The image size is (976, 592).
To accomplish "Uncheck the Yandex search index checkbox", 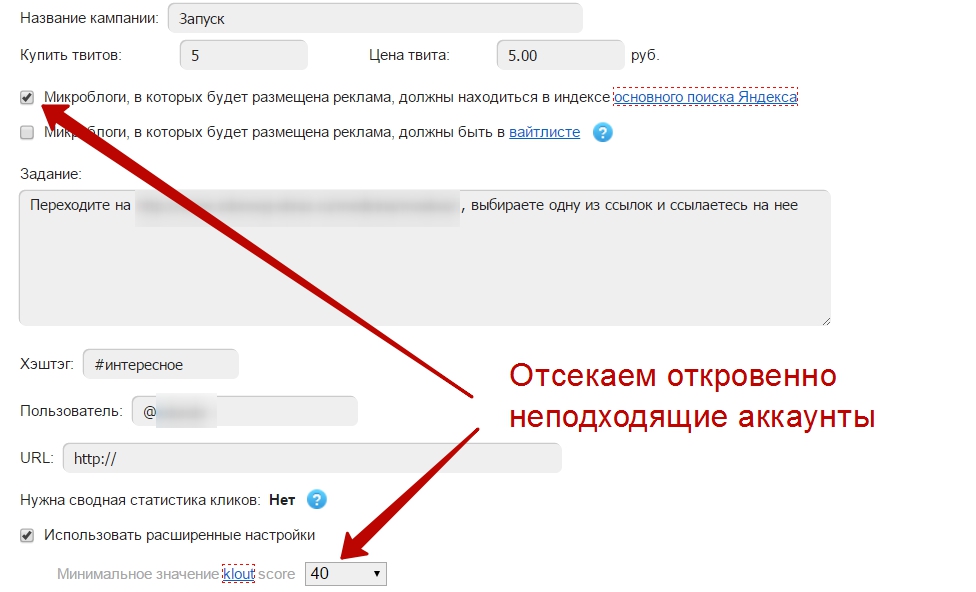I will (27, 98).
